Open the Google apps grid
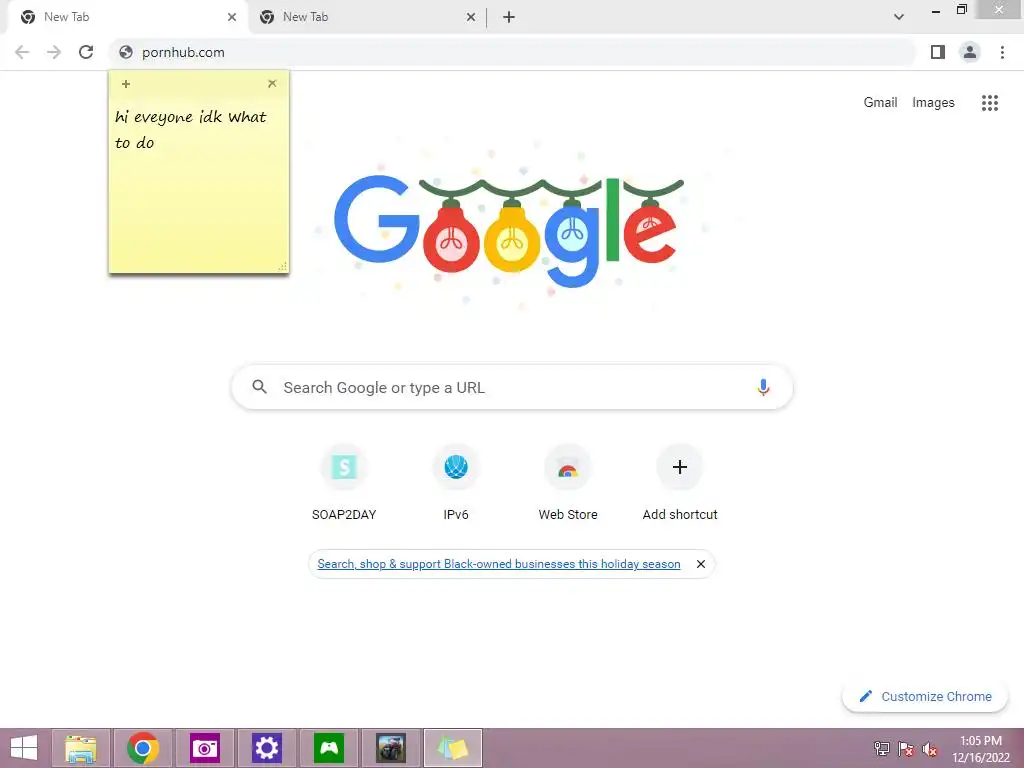Screen dimensions: 1024x768 point(990,103)
